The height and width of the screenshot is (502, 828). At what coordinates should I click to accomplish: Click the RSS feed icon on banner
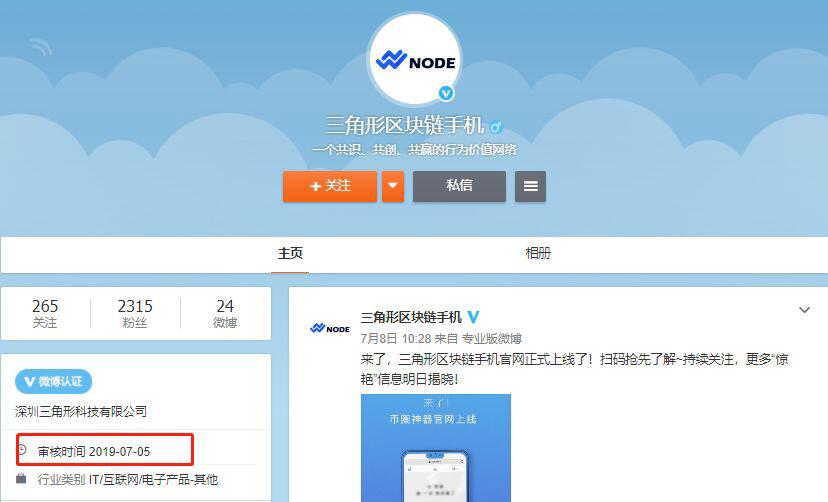tap(41, 48)
